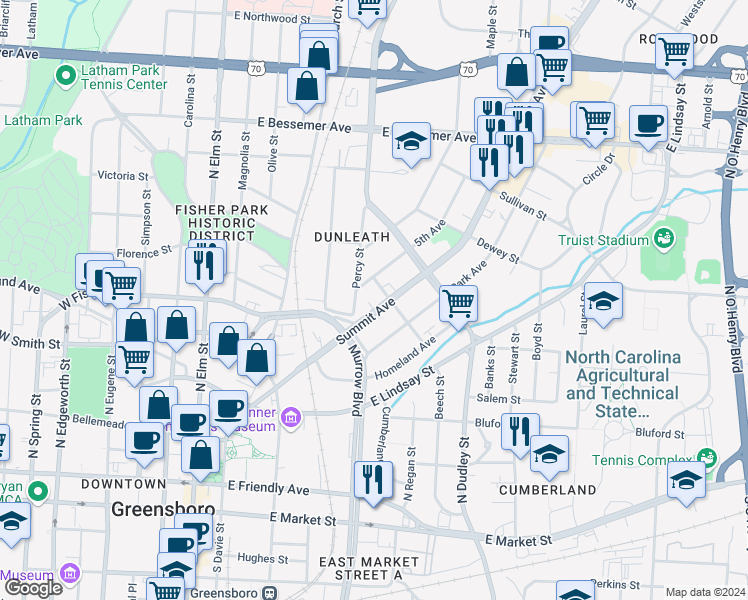
Task: Open the Map data ©2024 attribution
Action: tap(705, 592)
